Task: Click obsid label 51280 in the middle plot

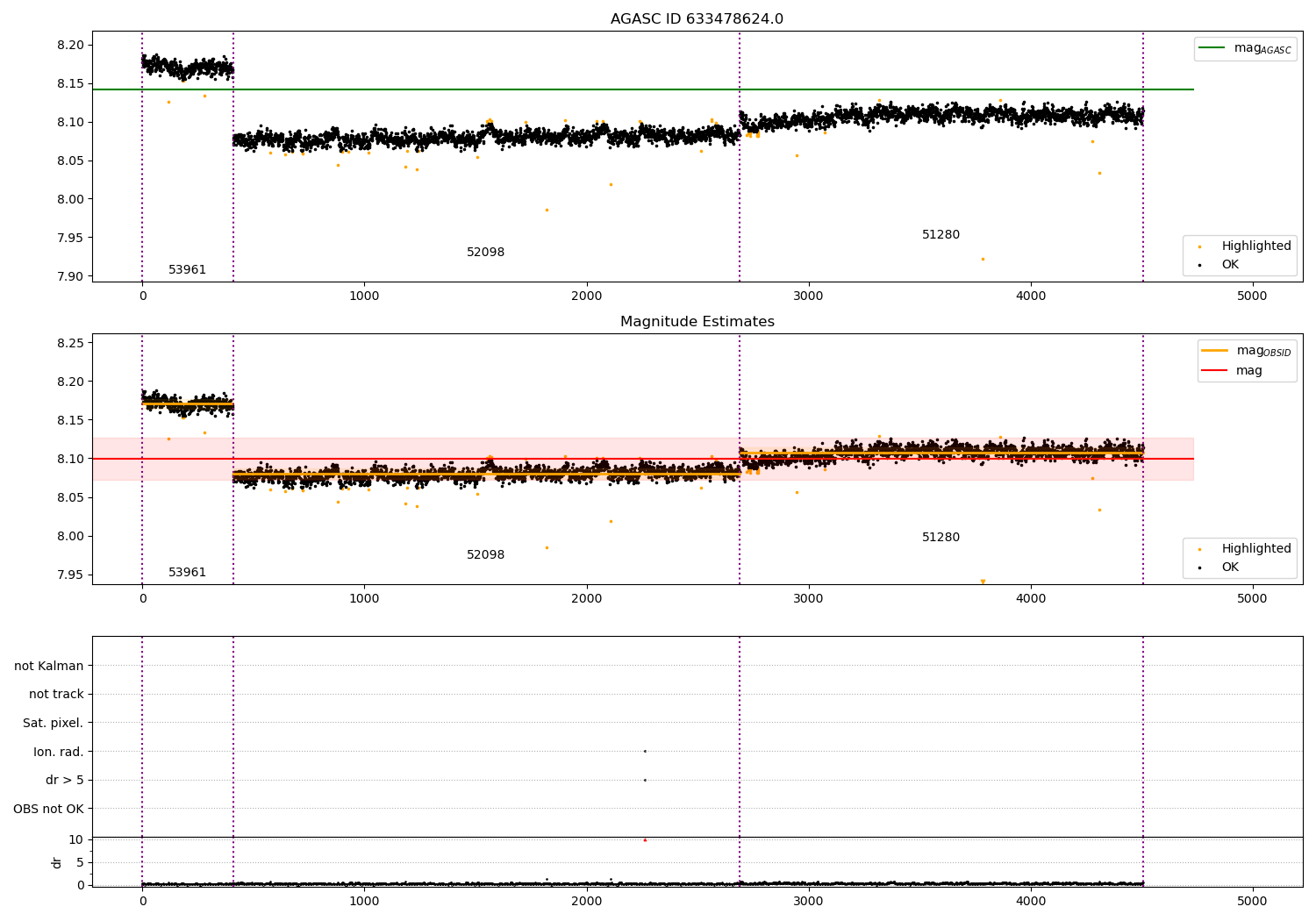Action: pyautogui.click(x=941, y=538)
